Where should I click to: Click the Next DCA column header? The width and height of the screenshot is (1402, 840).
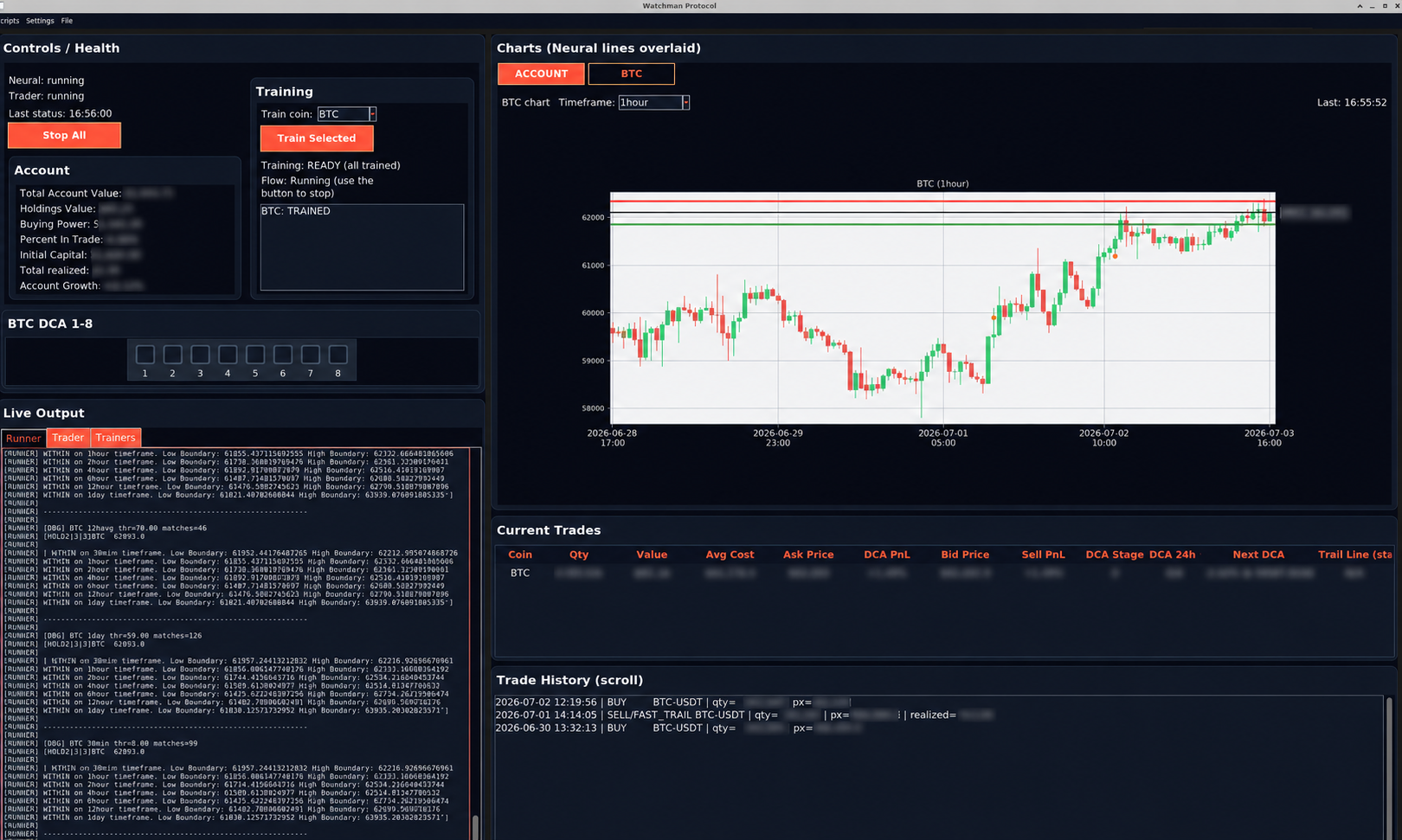[1258, 555]
